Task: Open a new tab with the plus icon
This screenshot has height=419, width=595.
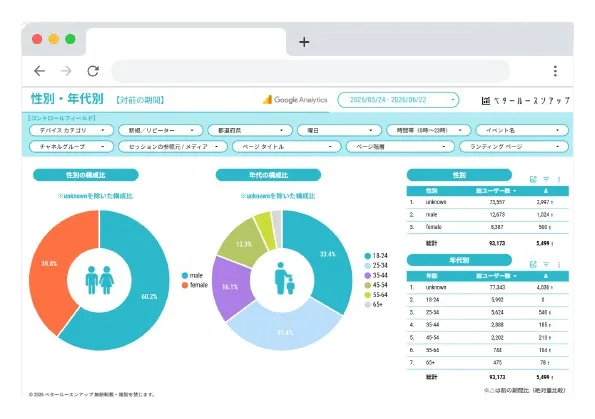Action: pos(304,42)
